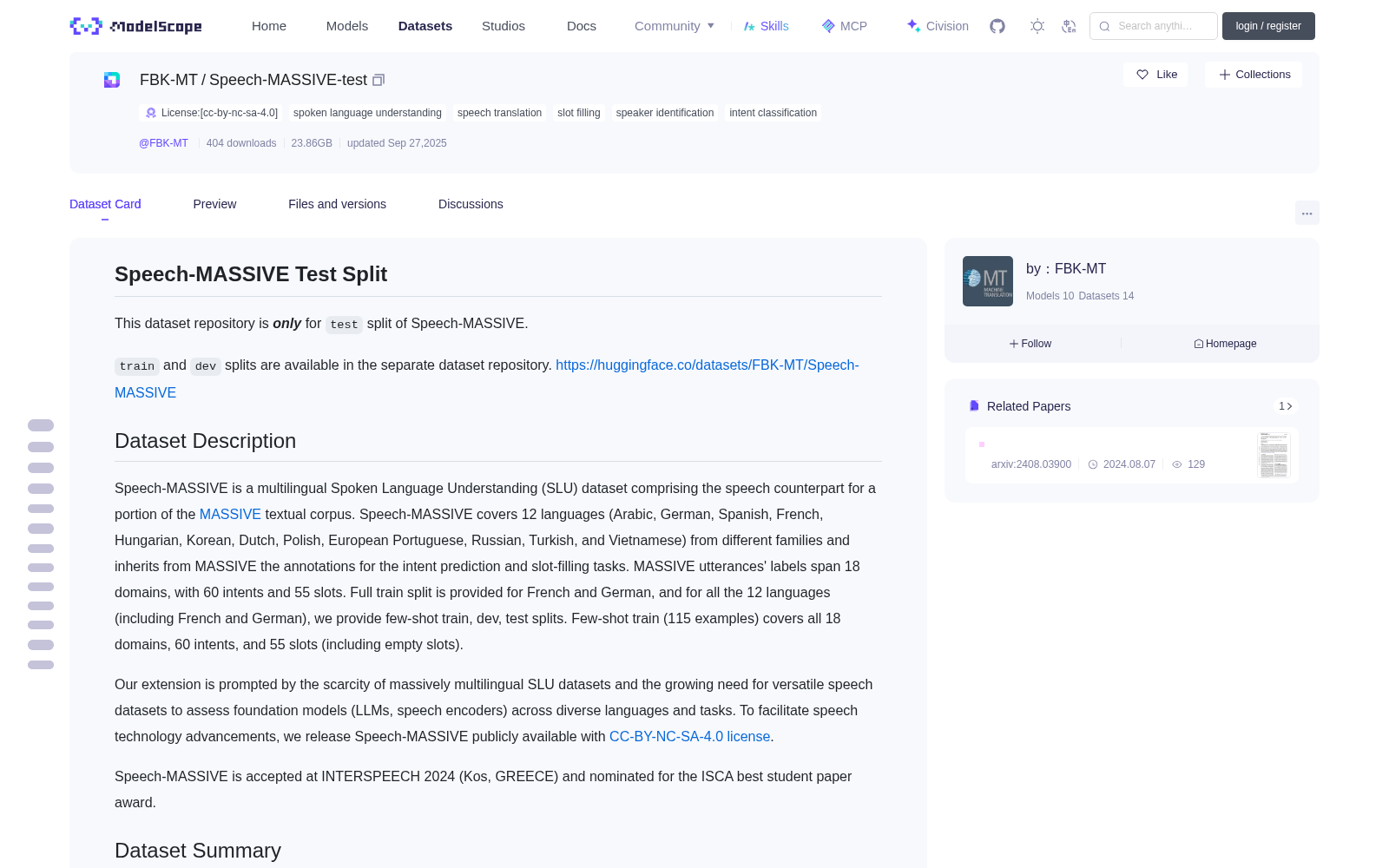This screenshot has height=868, width=1389.
Task: Open the Home navigation item
Action: tap(269, 26)
